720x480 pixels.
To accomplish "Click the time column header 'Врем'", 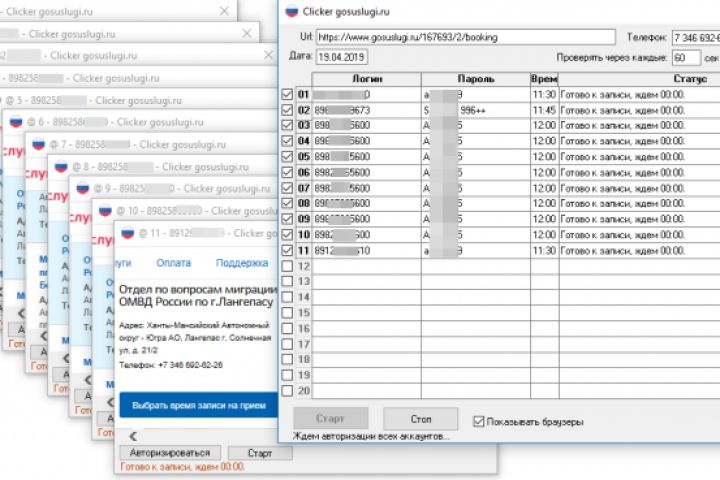I will click(544, 79).
